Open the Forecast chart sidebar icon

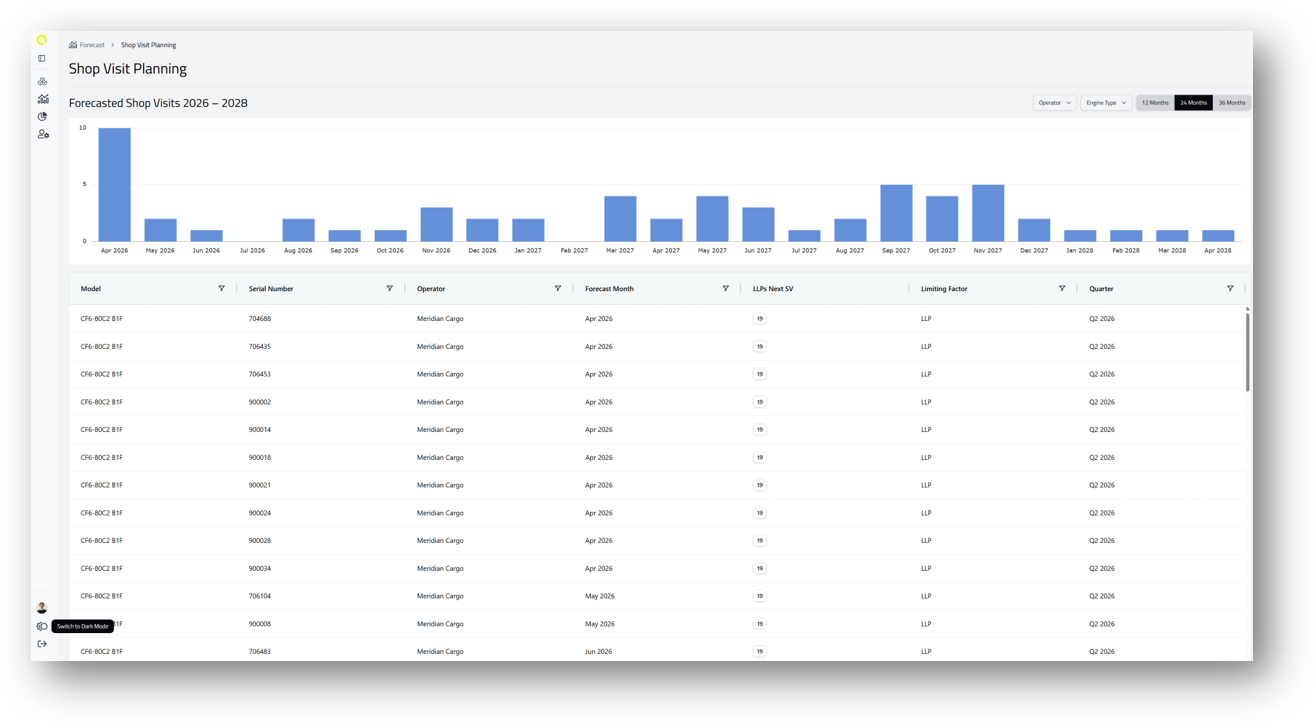click(42, 99)
